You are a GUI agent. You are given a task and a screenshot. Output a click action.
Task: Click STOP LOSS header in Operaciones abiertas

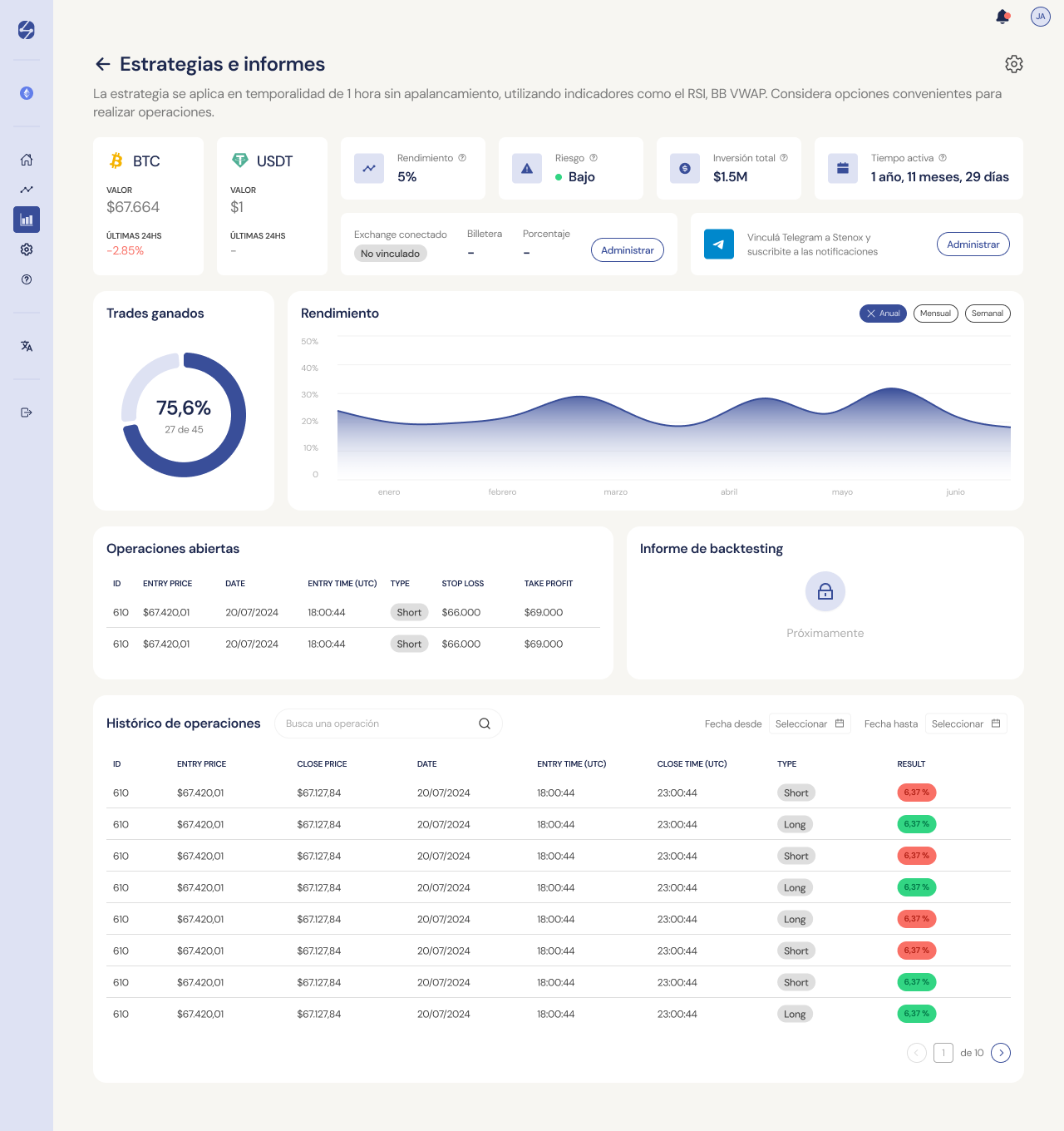tap(463, 584)
